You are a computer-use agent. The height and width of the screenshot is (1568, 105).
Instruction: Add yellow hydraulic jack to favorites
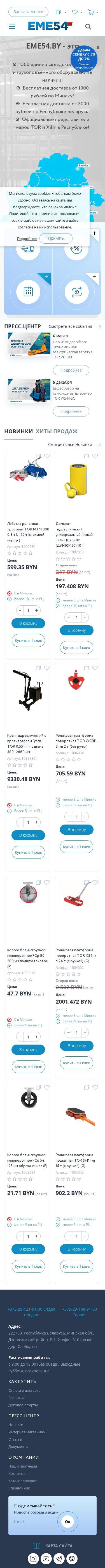click(95, 455)
